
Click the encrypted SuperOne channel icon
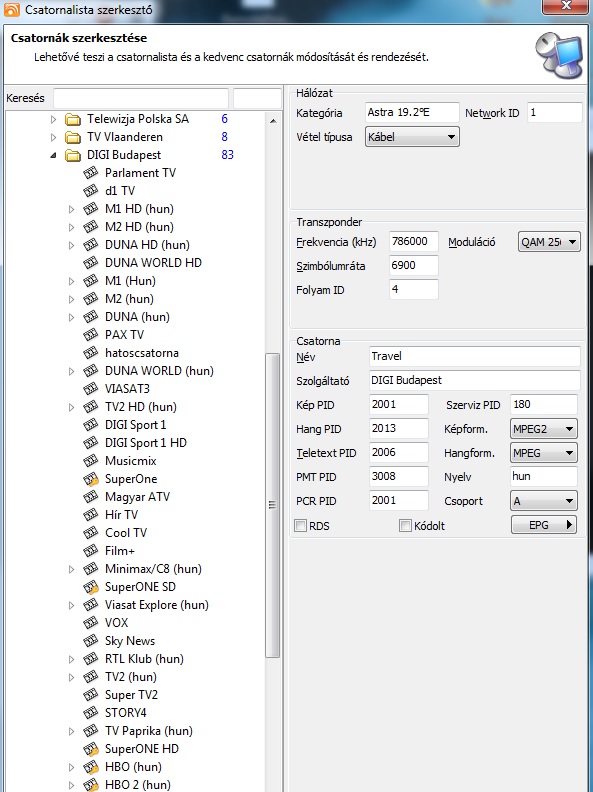tap(90, 479)
